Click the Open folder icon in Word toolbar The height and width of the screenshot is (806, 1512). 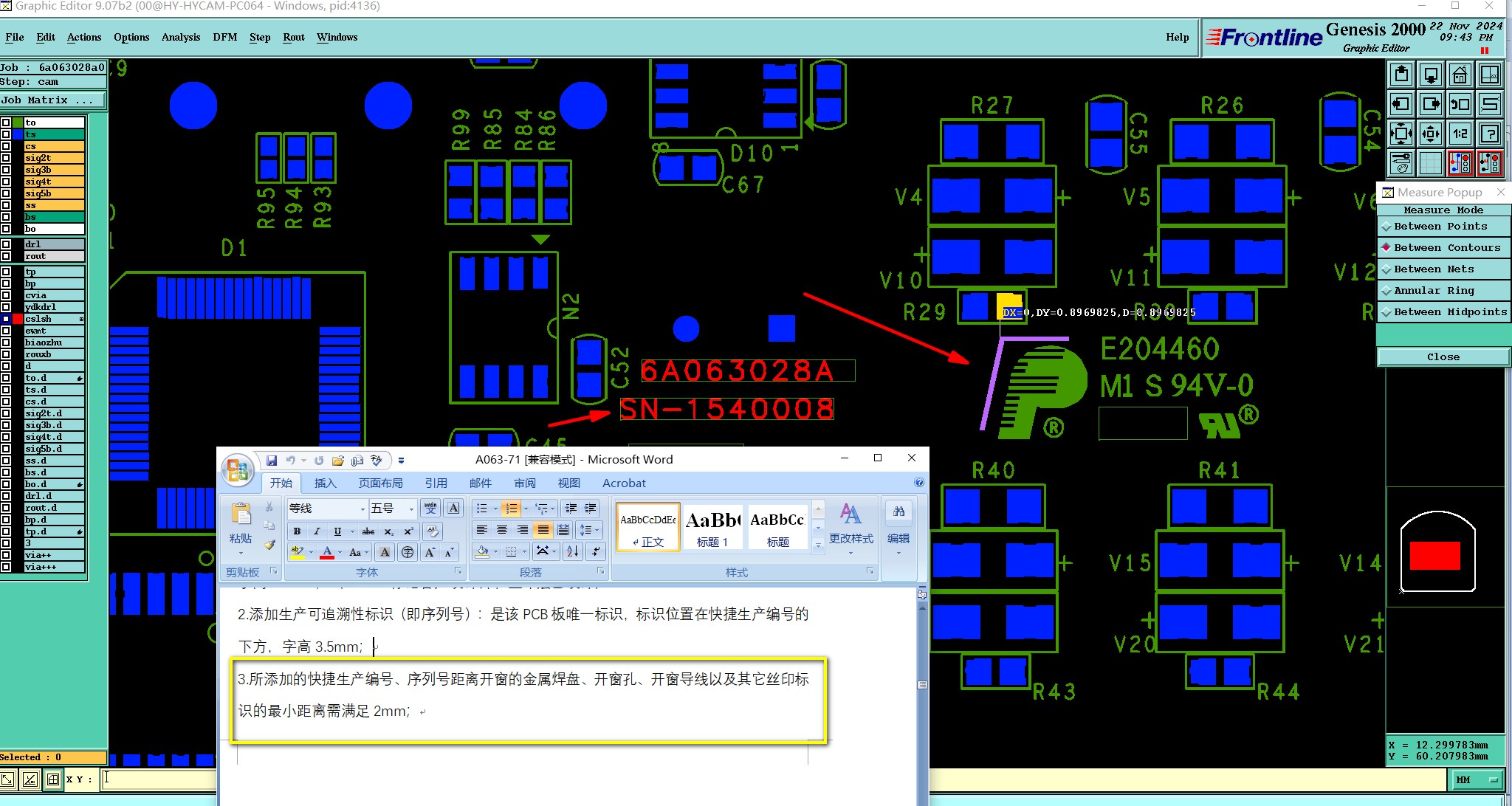pyautogui.click(x=338, y=461)
